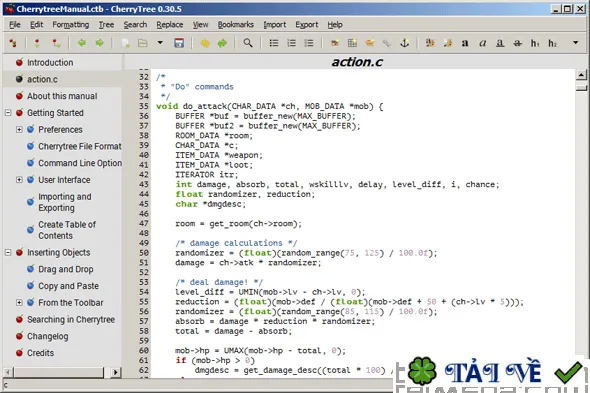Insert an anchor via anchor icon
This screenshot has width=590, height=393.
pos(404,43)
